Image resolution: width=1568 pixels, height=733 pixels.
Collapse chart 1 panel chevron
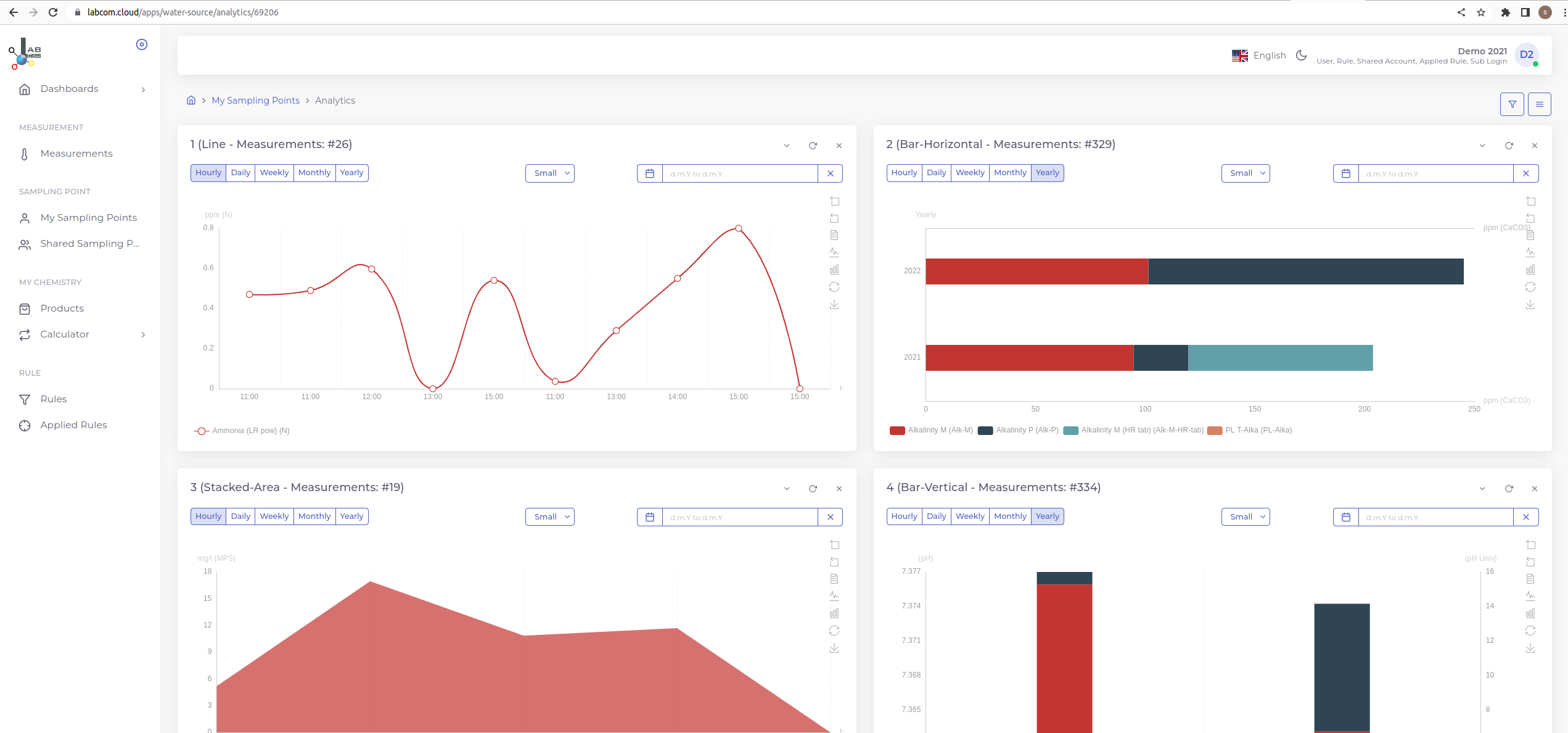point(787,146)
